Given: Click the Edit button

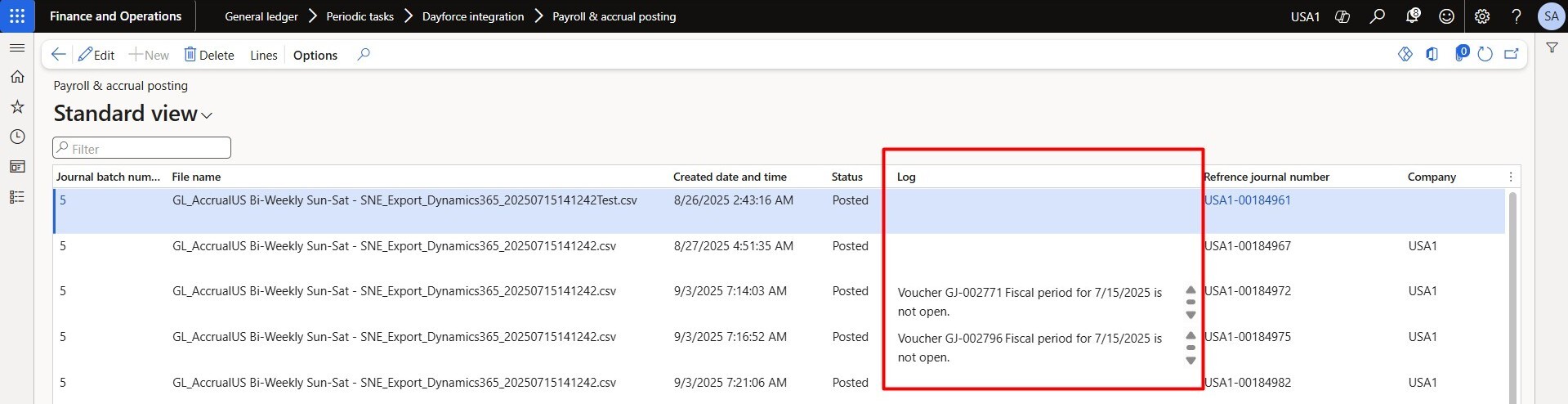Looking at the screenshot, I should point(96,55).
